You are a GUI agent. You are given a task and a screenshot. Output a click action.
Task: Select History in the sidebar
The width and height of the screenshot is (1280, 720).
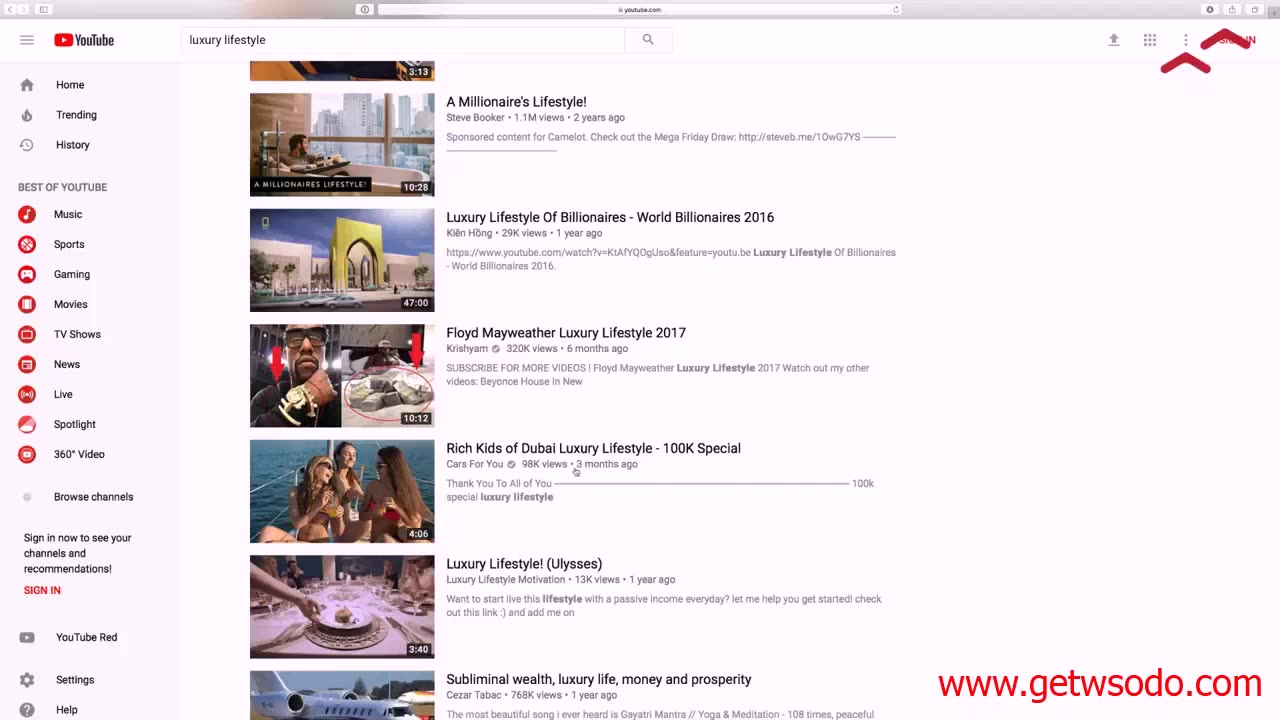point(72,145)
